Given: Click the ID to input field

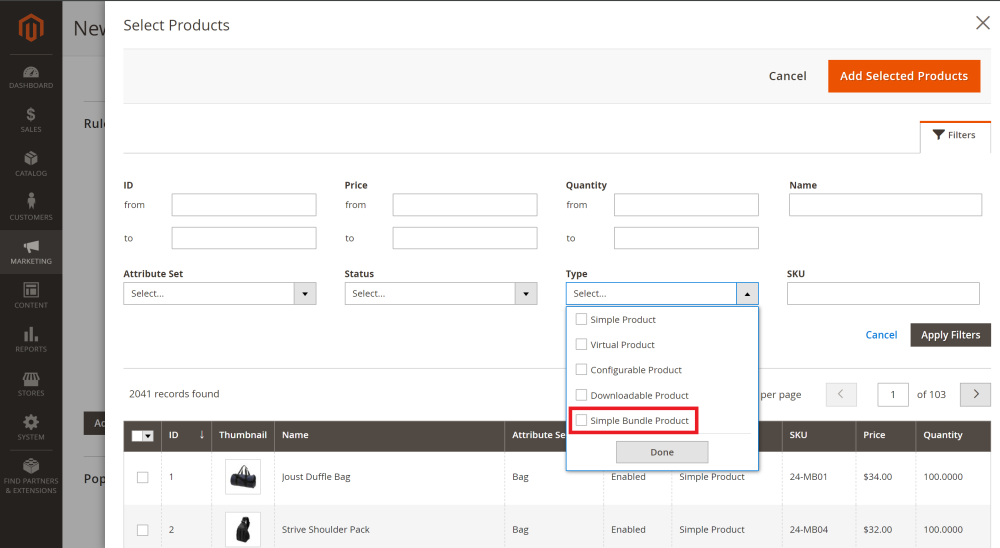Looking at the screenshot, I should click(244, 238).
